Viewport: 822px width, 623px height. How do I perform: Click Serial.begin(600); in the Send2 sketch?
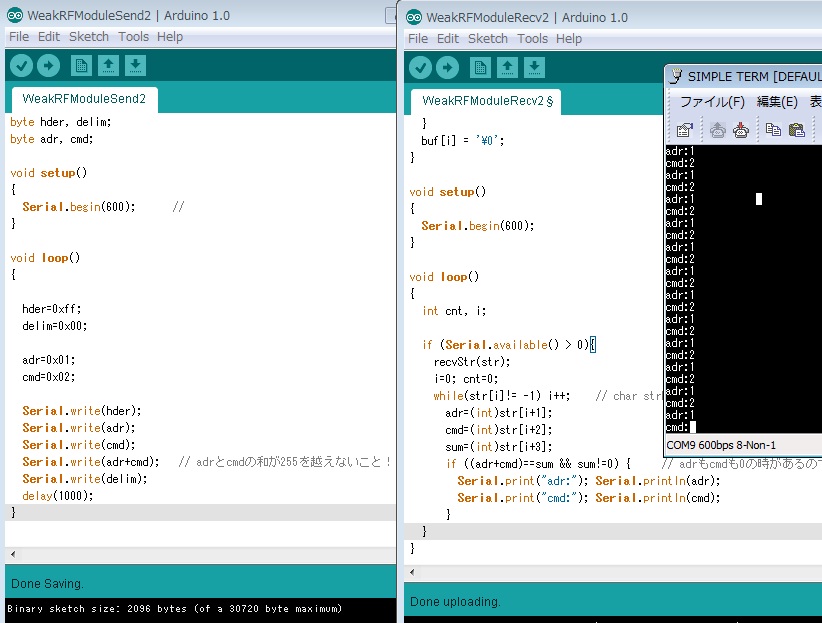[x=79, y=207]
